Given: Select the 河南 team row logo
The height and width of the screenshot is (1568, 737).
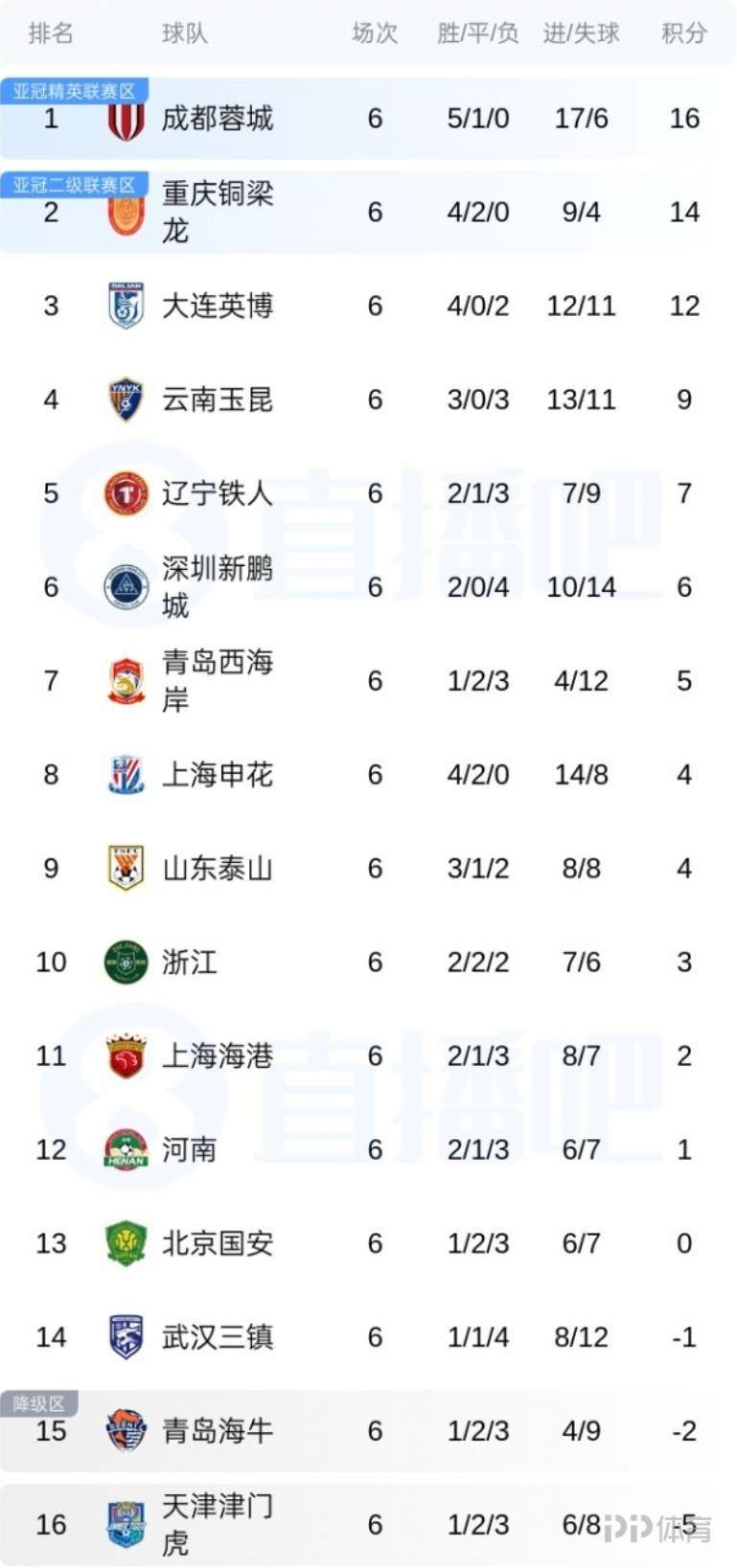Looking at the screenshot, I should pyautogui.click(x=126, y=1149).
